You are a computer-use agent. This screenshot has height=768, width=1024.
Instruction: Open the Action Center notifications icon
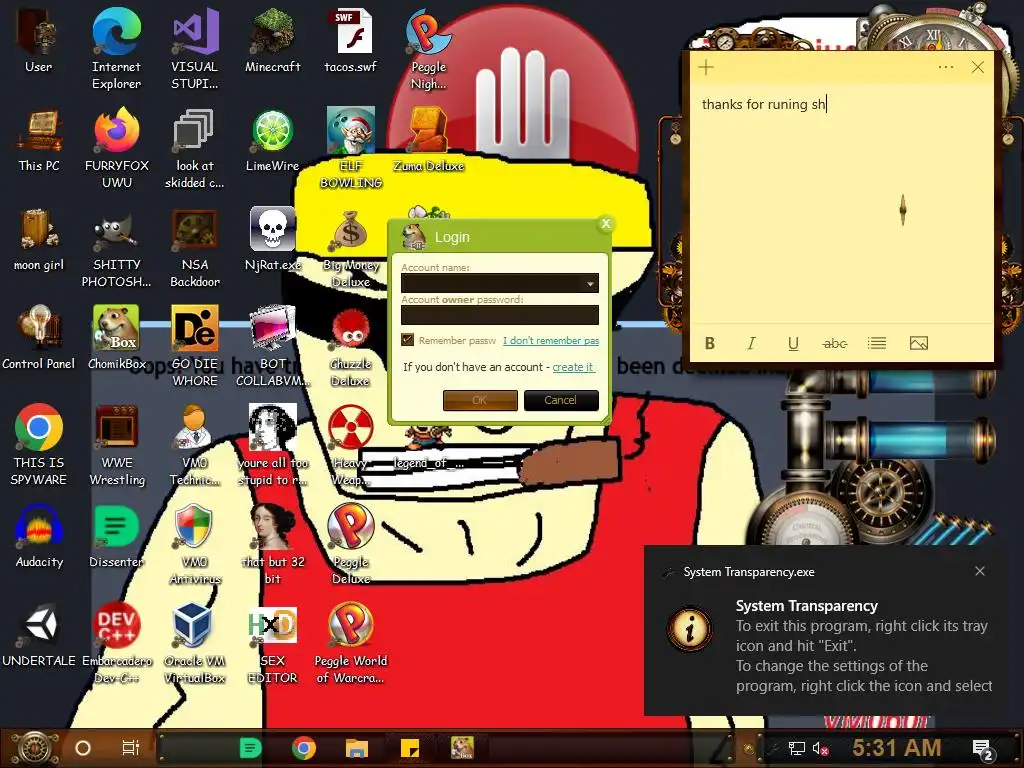(984, 750)
